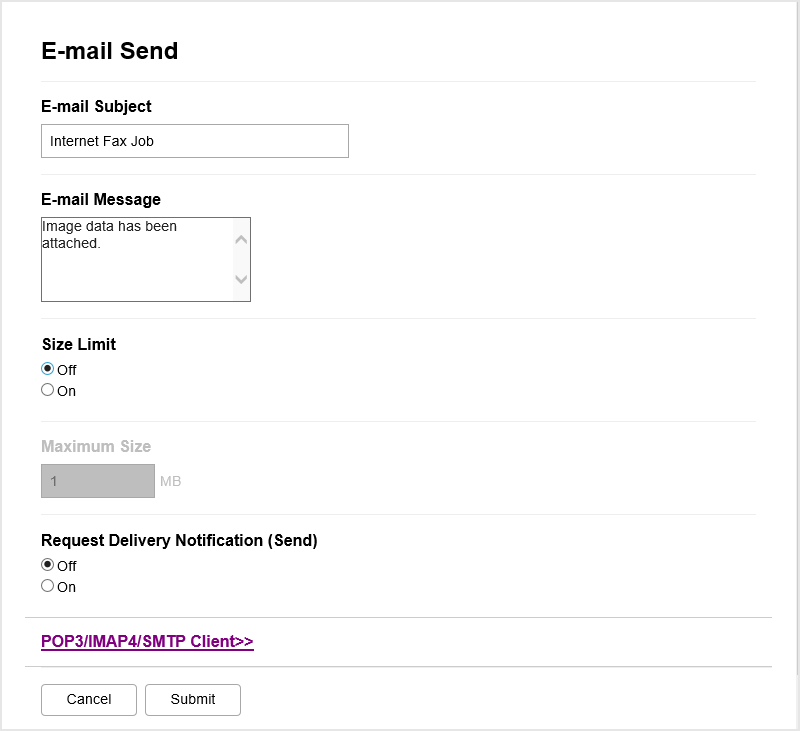Click the Maximum Size number field
The image size is (800, 731).
pos(98,481)
